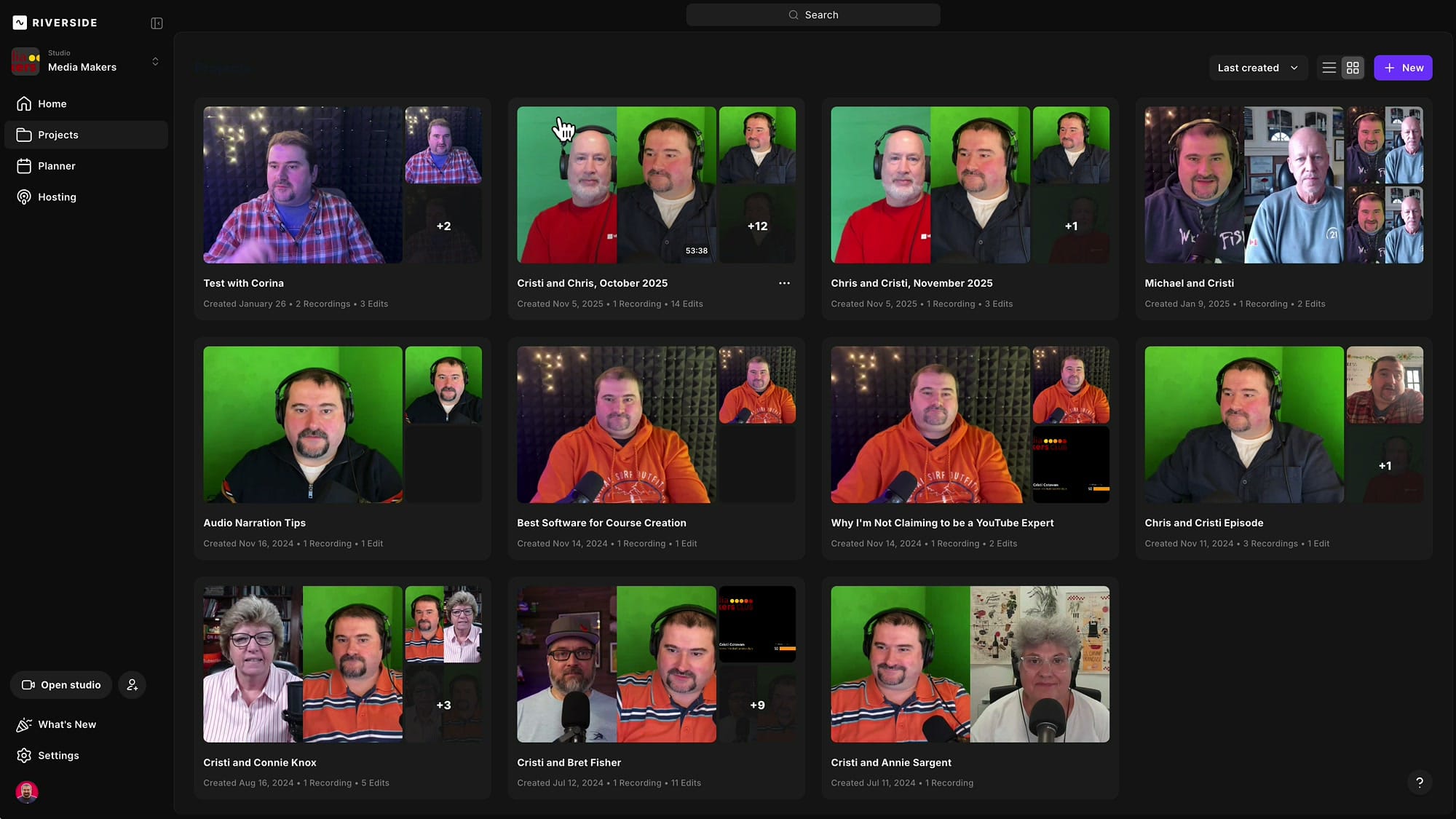This screenshot has height=819, width=1456.
Task: Open options for Cristi and Chris, October 2025
Action: [x=784, y=283]
